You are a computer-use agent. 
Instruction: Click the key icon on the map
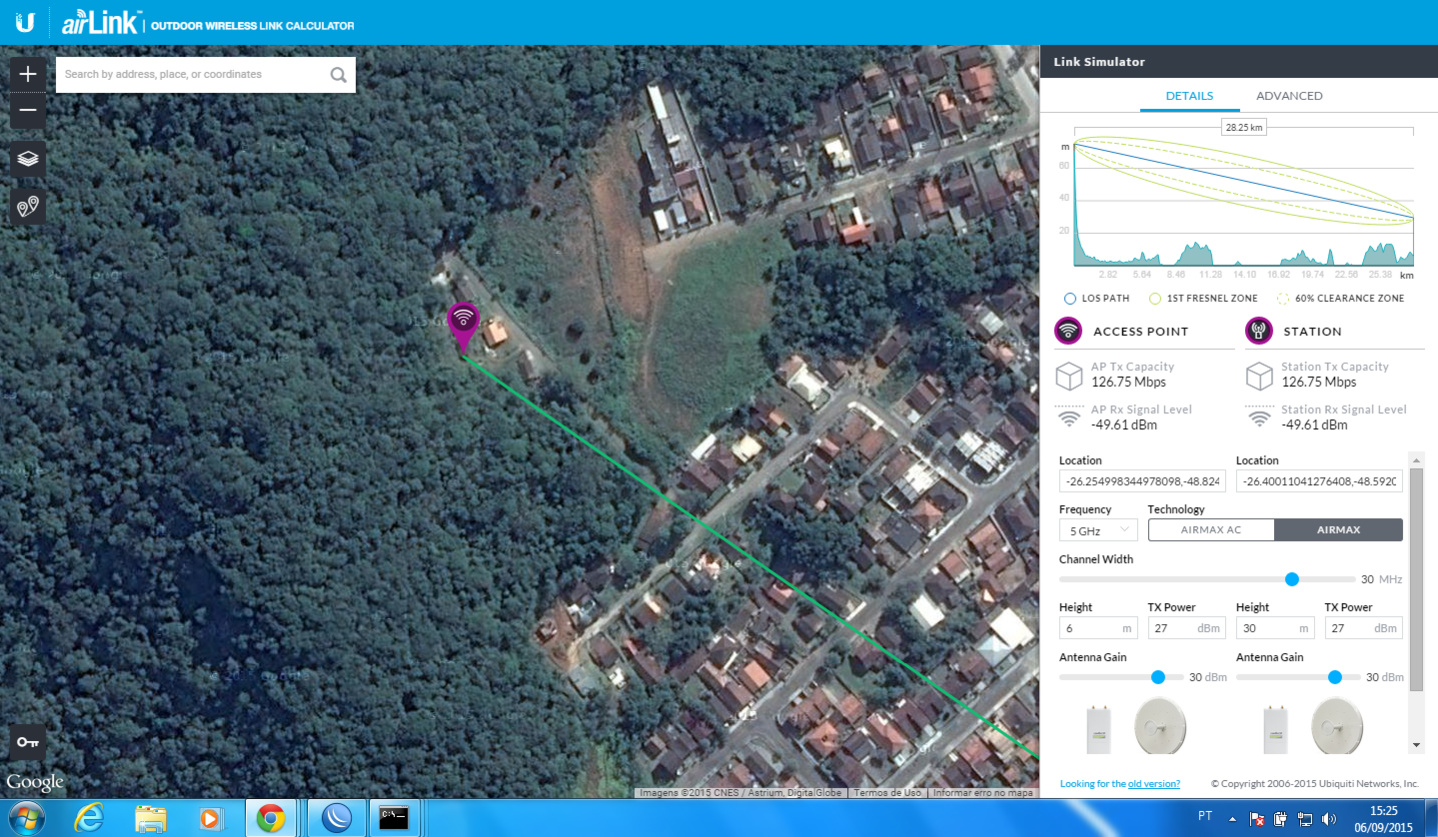tap(28, 742)
